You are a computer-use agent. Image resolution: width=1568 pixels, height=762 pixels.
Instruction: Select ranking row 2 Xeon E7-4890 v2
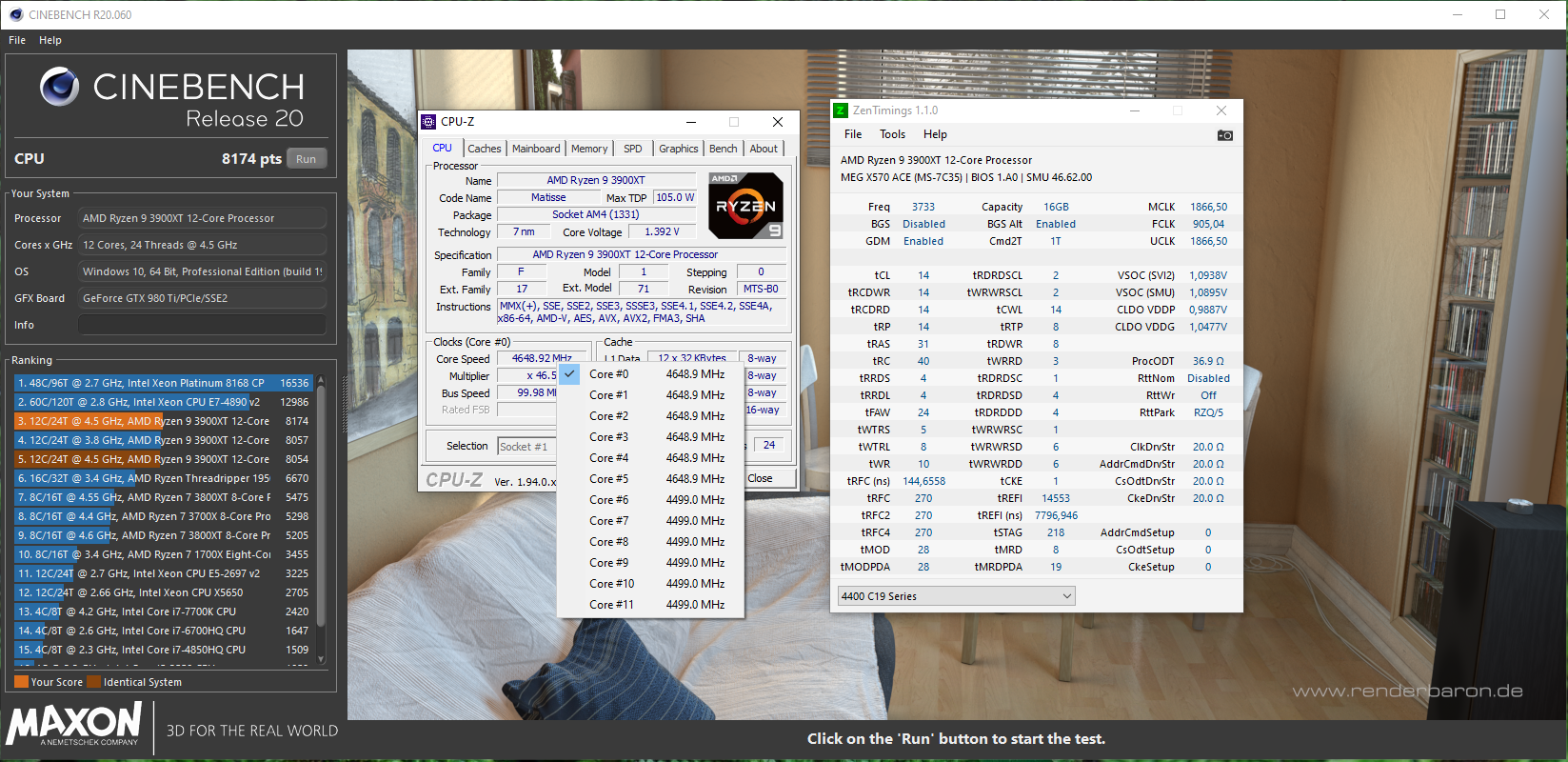click(163, 402)
